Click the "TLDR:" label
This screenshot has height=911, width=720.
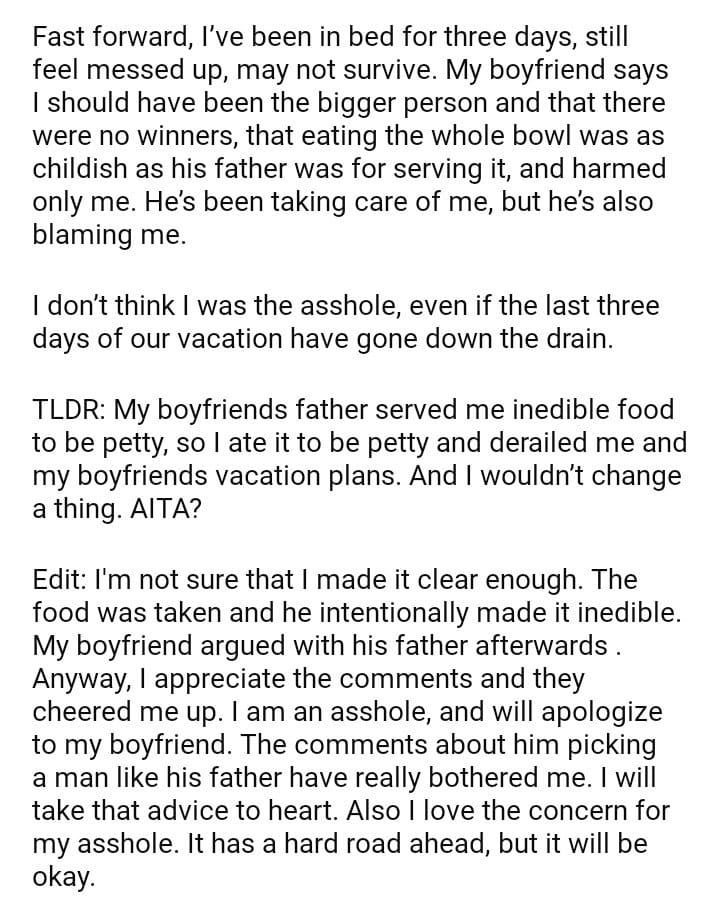click(70, 410)
